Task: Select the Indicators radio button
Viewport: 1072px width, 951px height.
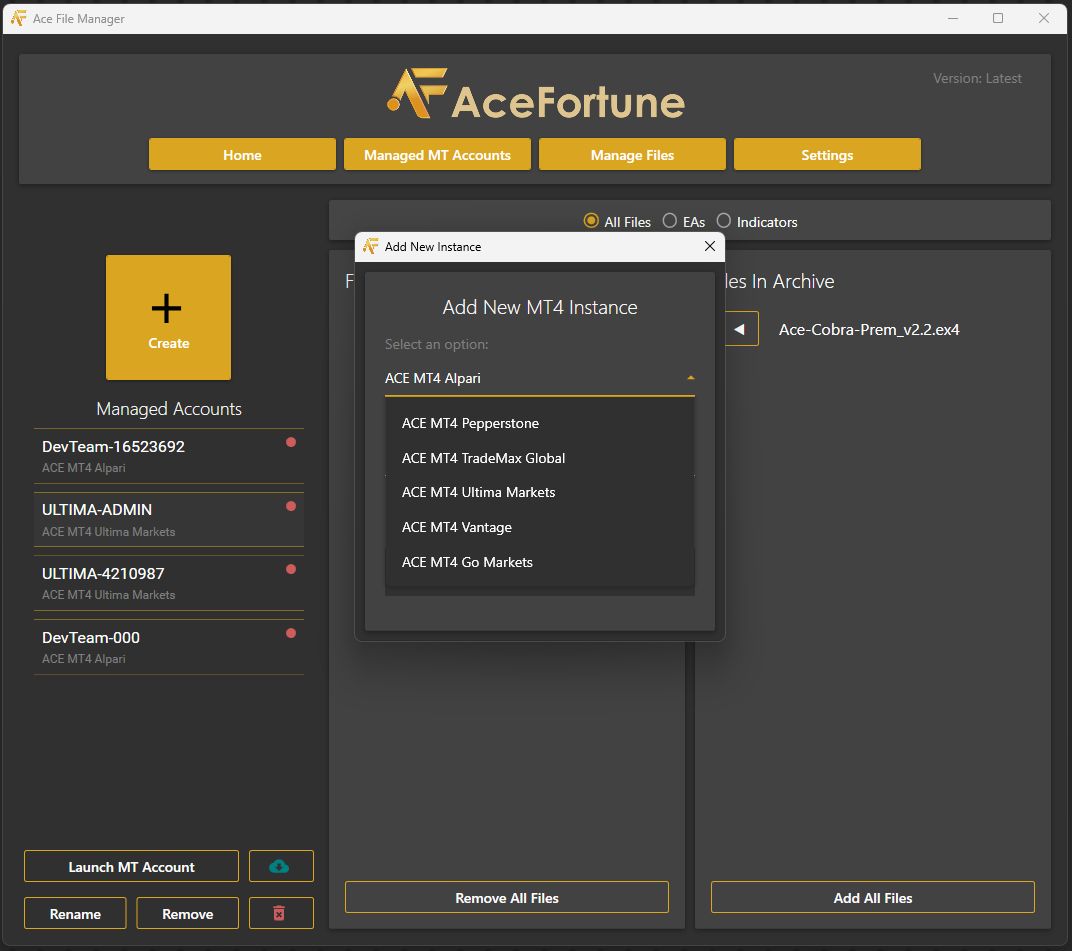Action: pos(723,221)
